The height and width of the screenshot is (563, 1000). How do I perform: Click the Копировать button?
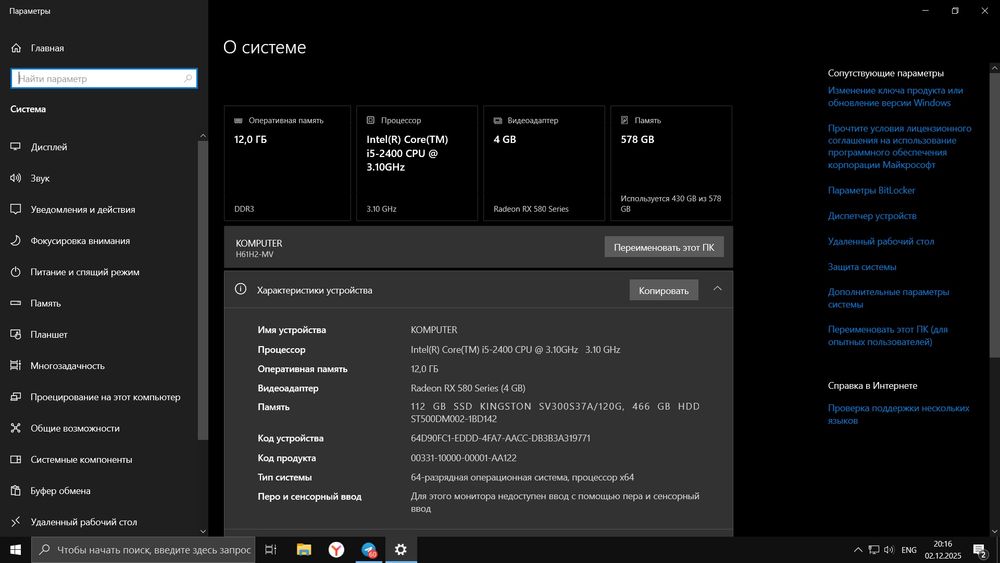663,290
